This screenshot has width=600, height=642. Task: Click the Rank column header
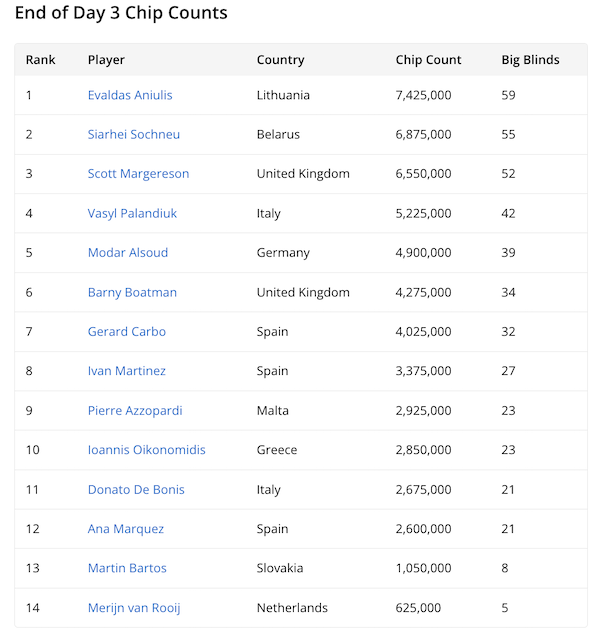tap(41, 60)
